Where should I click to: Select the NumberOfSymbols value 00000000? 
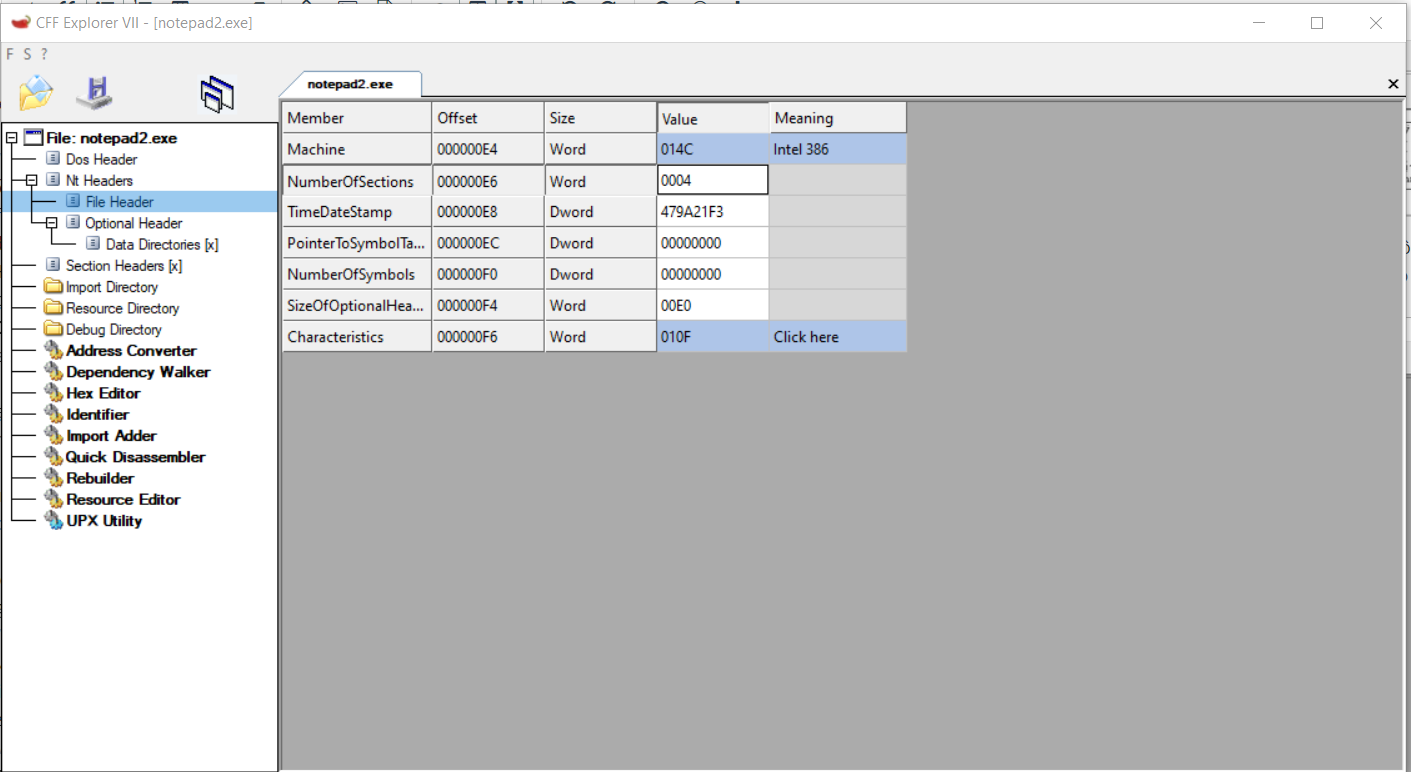click(x=713, y=274)
